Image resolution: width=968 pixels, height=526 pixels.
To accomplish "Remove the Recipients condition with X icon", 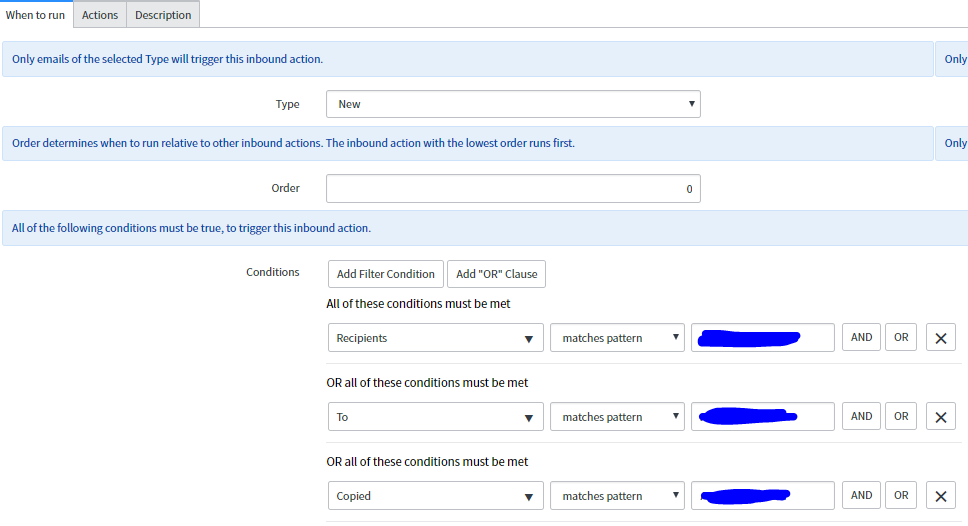I will pos(941,338).
